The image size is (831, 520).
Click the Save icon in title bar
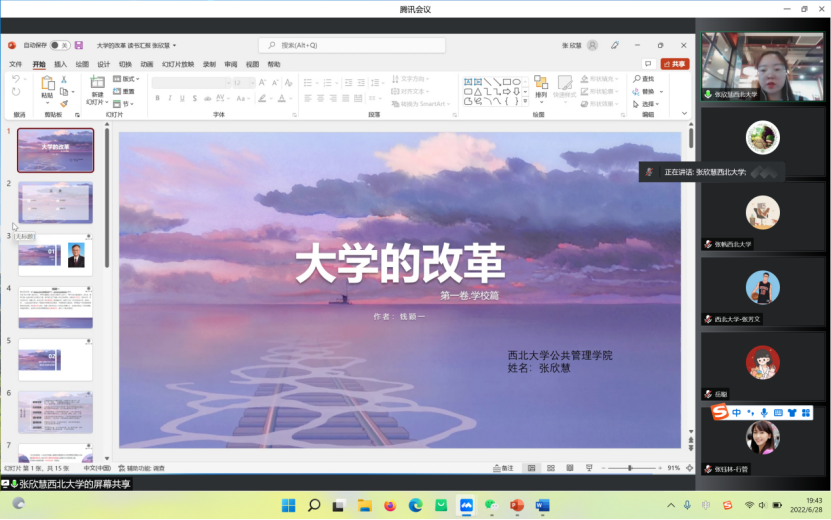click(x=79, y=45)
